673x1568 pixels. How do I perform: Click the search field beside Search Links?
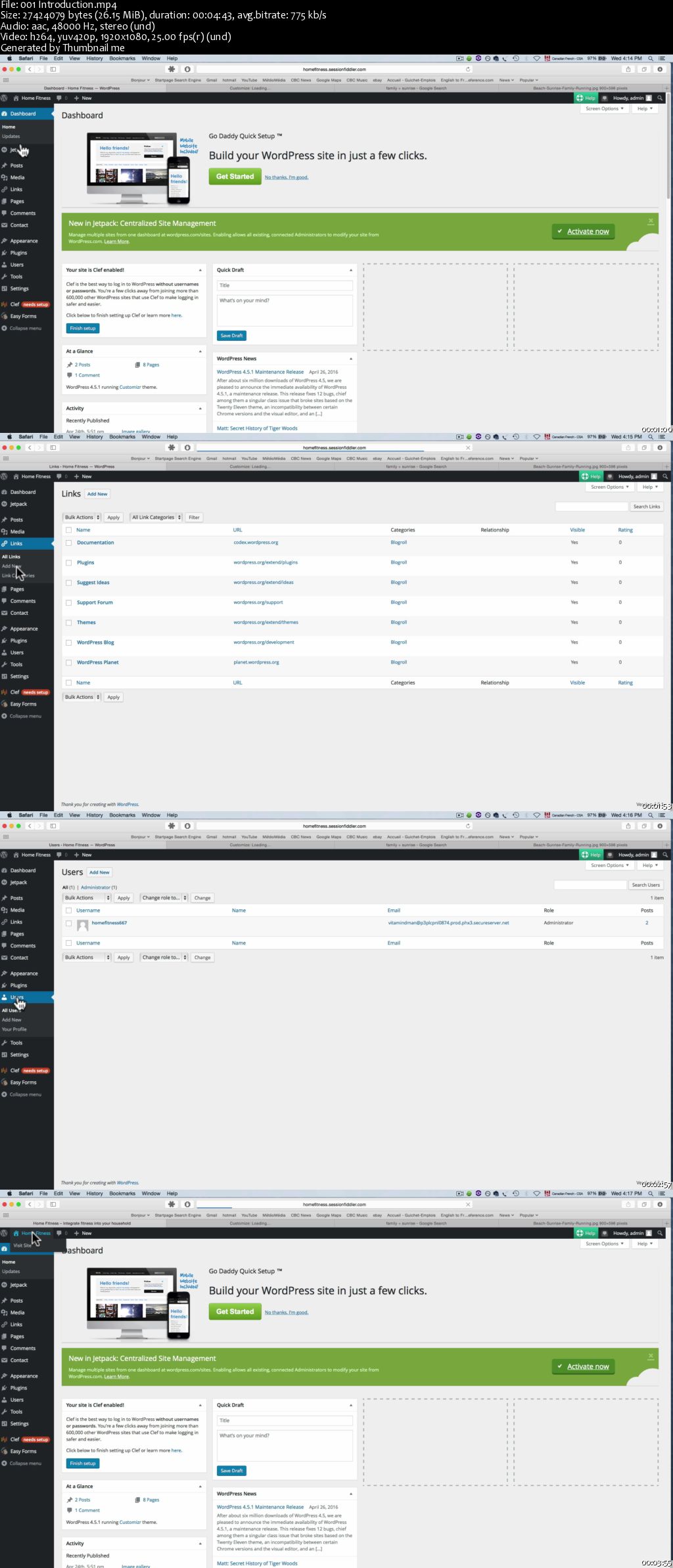tap(592, 506)
